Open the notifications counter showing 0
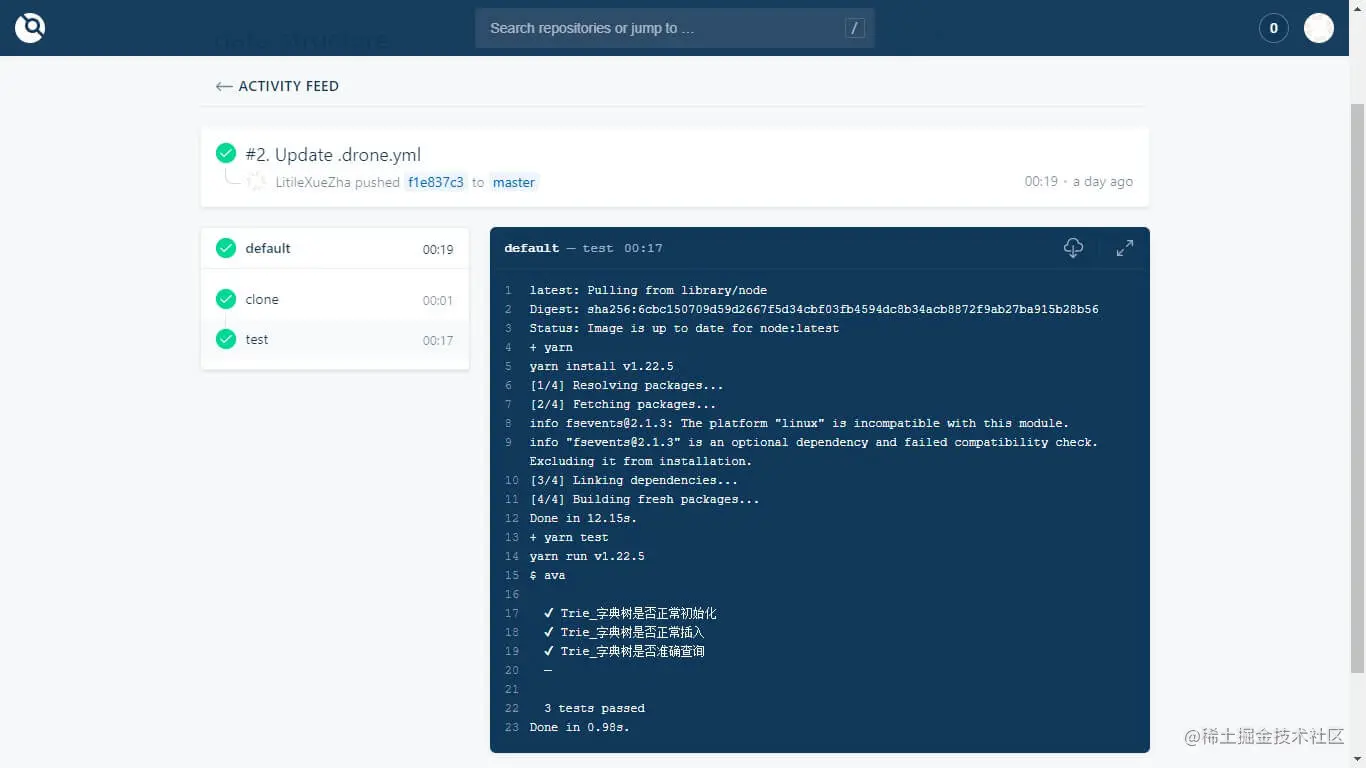 pos(1273,28)
